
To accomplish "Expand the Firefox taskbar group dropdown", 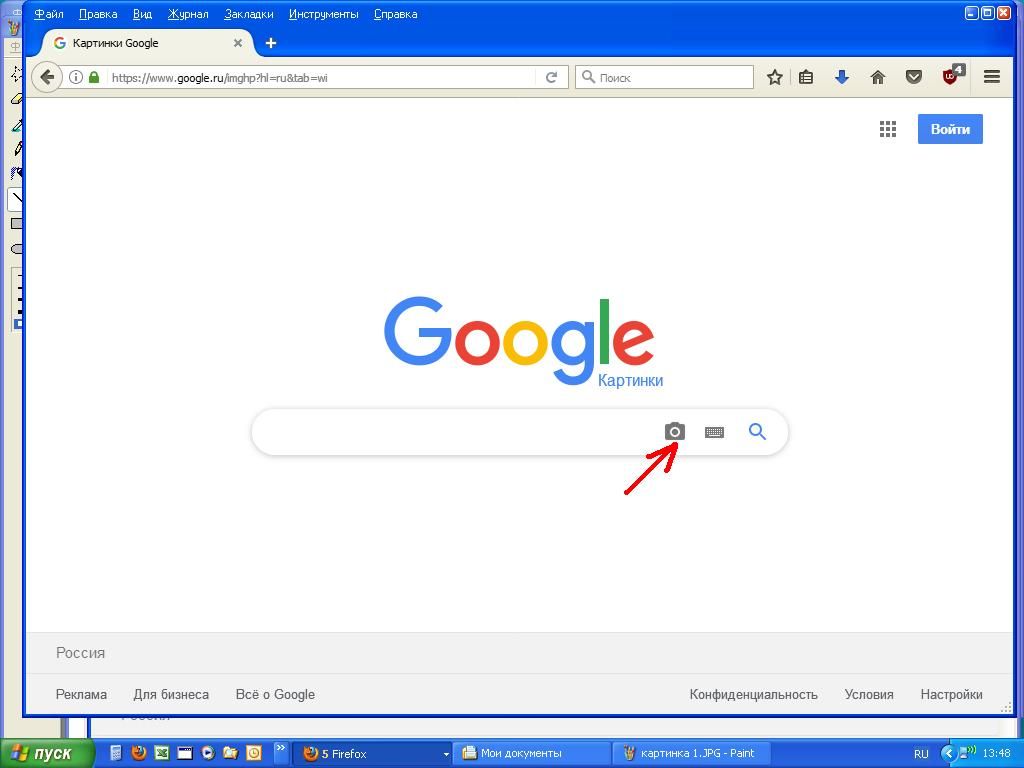I will click(445, 754).
